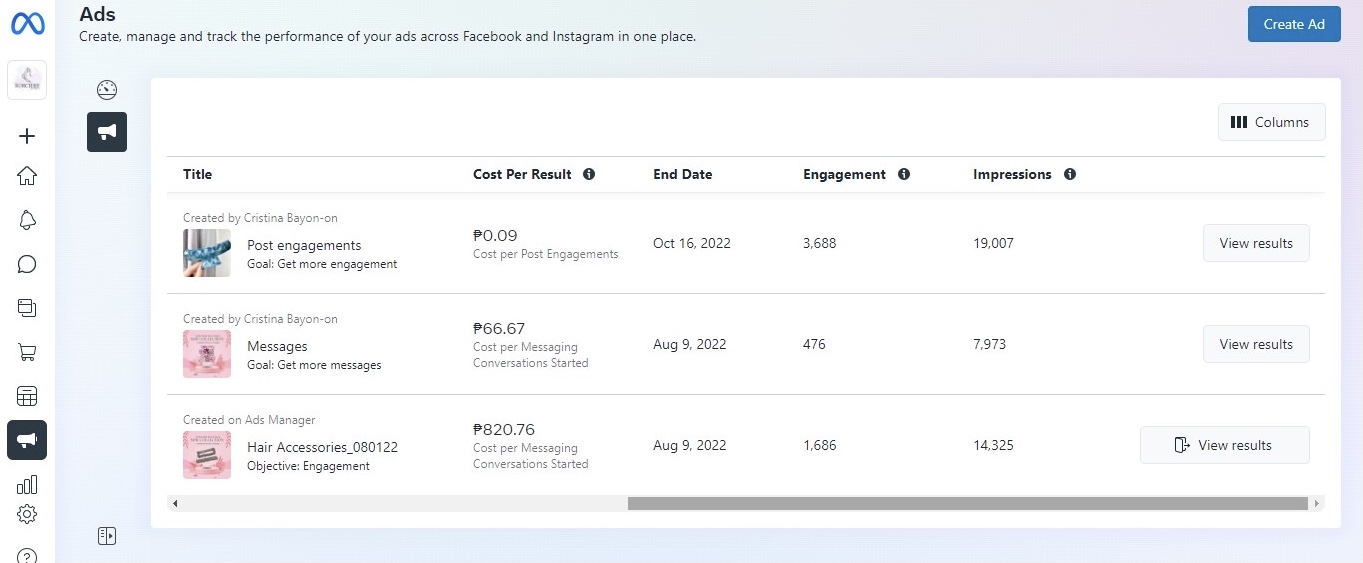Open the Messages ad thumbnail image

tap(207, 354)
